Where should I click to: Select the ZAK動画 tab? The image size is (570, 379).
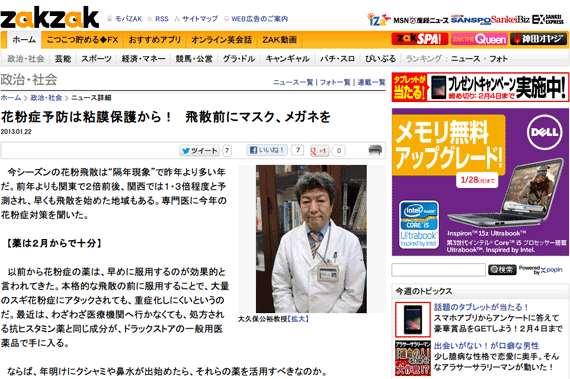pos(280,40)
